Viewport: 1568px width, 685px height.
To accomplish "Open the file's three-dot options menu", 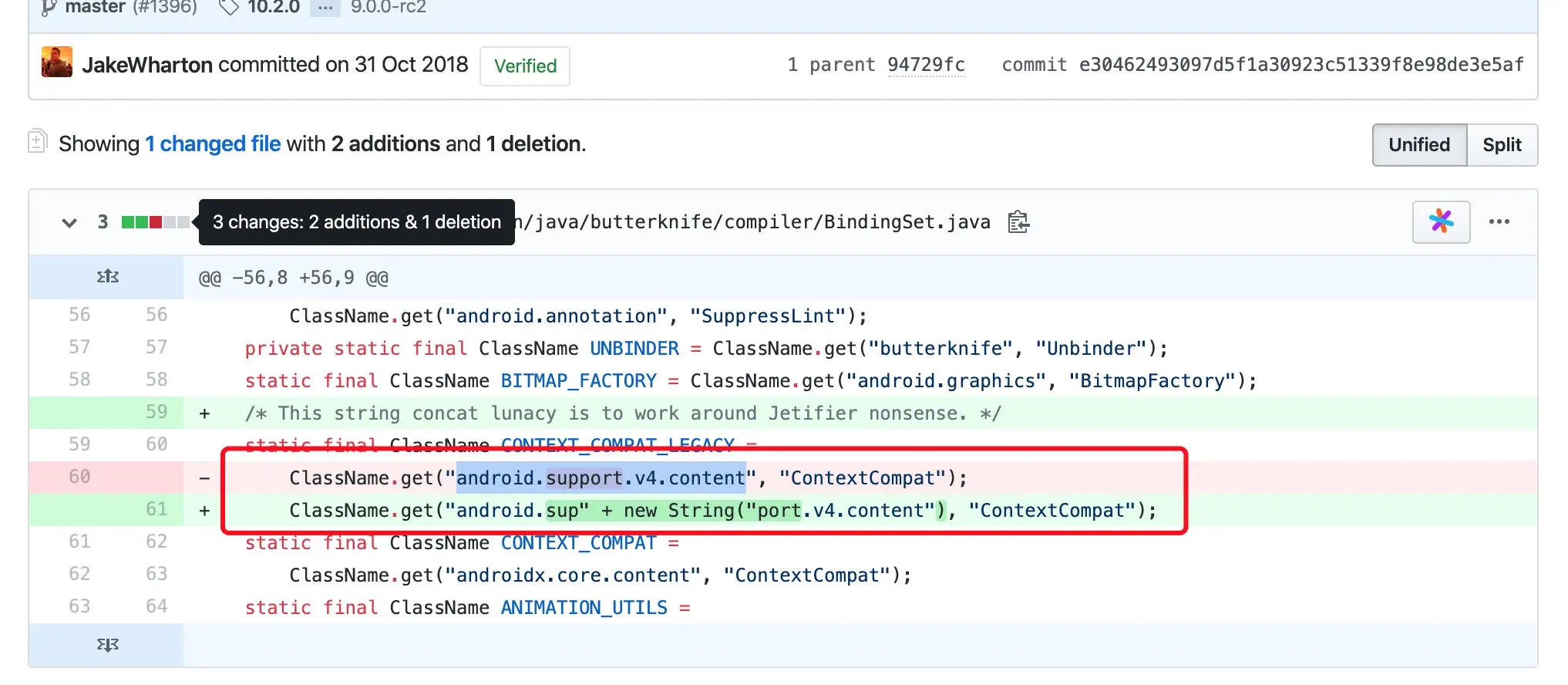I will 1499,222.
